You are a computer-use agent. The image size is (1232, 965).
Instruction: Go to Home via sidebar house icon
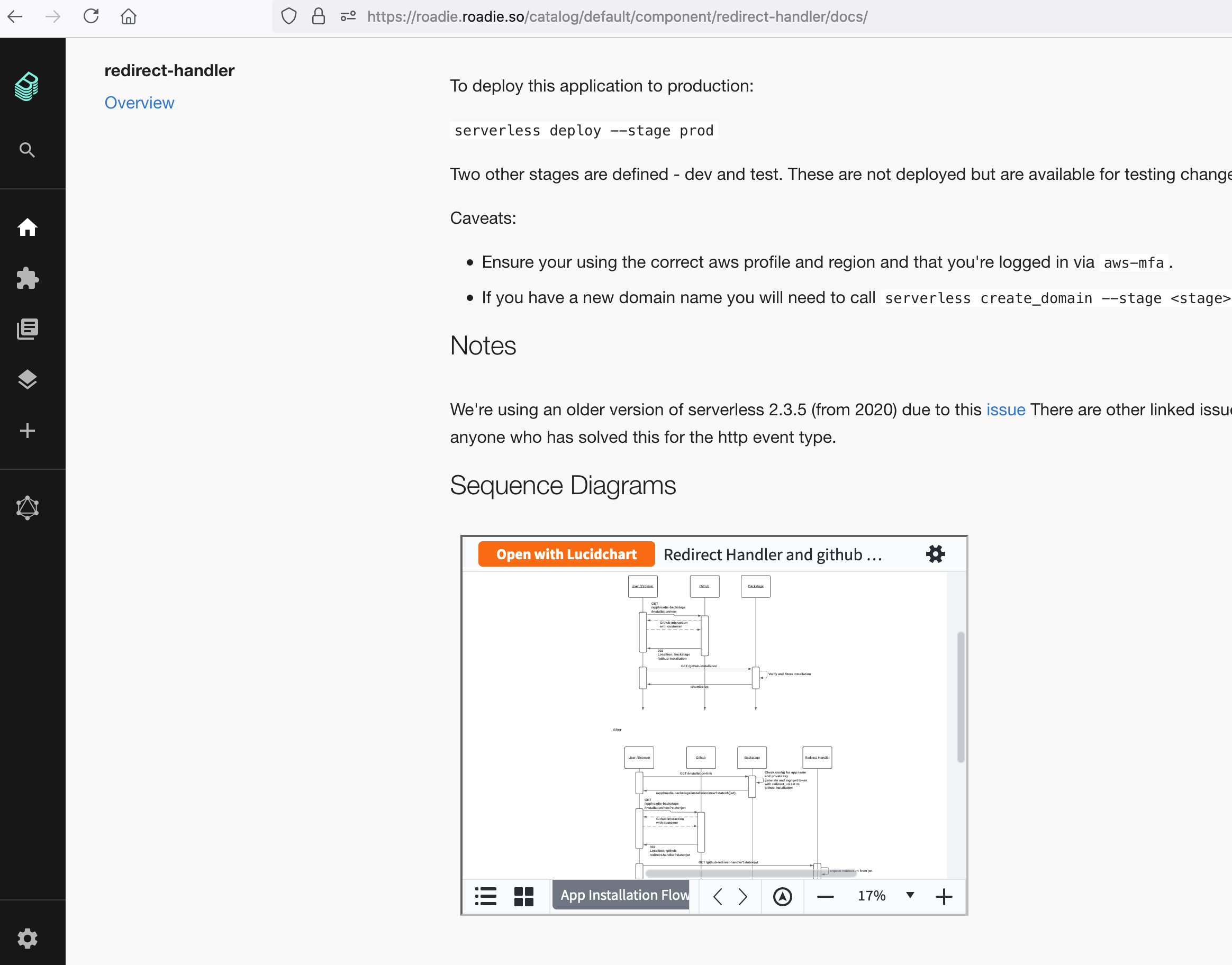27,227
